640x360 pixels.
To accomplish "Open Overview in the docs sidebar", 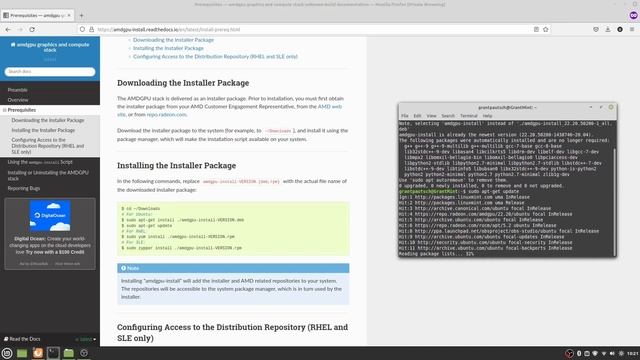I will pyautogui.click(x=18, y=100).
